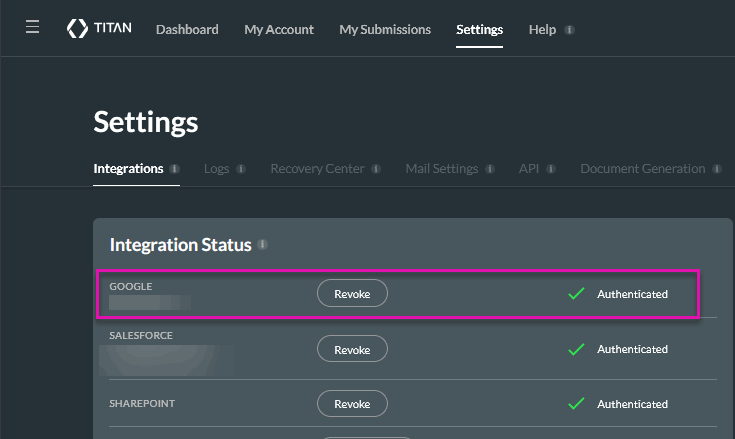735x439 pixels.
Task: Open Recovery Center tab
Action: (x=317, y=169)
